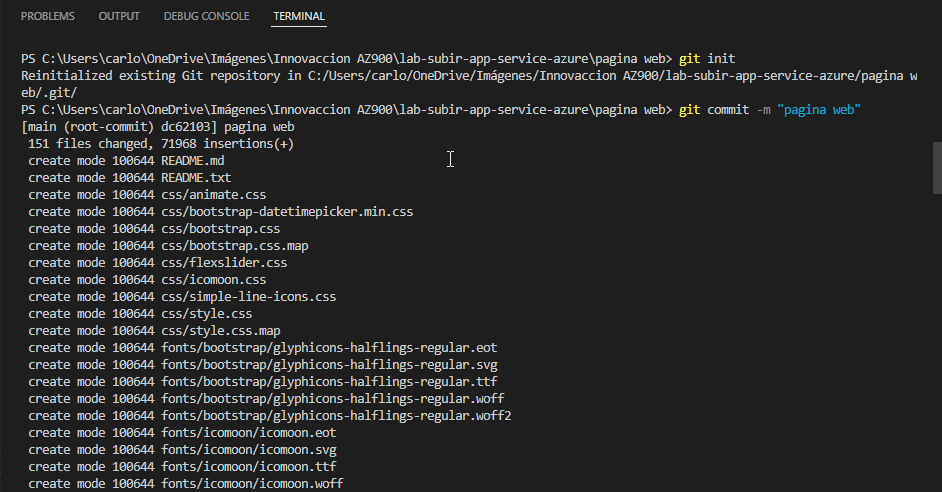Click the 'fonts/icomoon/icomoon.svg' line
The width and height of the screenshot is (942, 492).
coord(182,449)
